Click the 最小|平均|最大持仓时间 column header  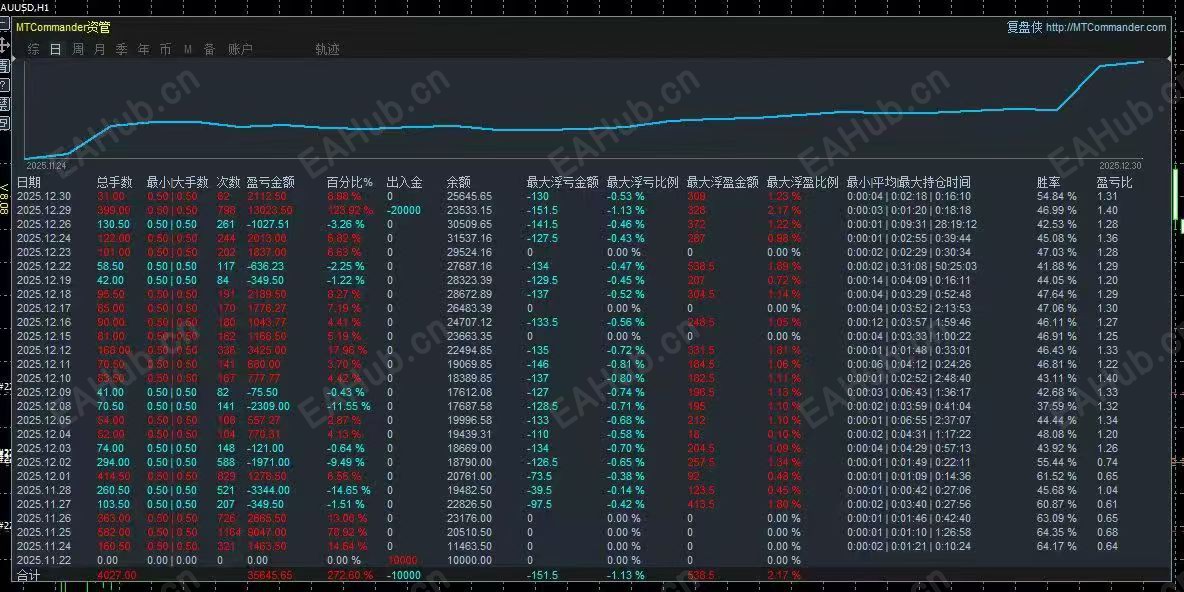pos(908,182)
